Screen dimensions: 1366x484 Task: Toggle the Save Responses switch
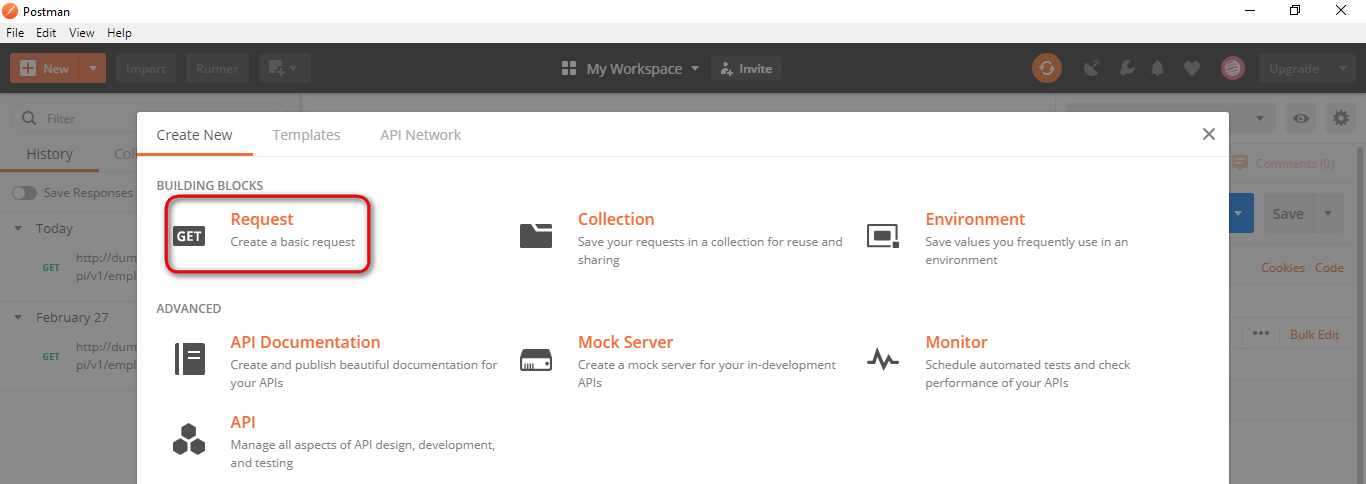[x=24, y=192]
